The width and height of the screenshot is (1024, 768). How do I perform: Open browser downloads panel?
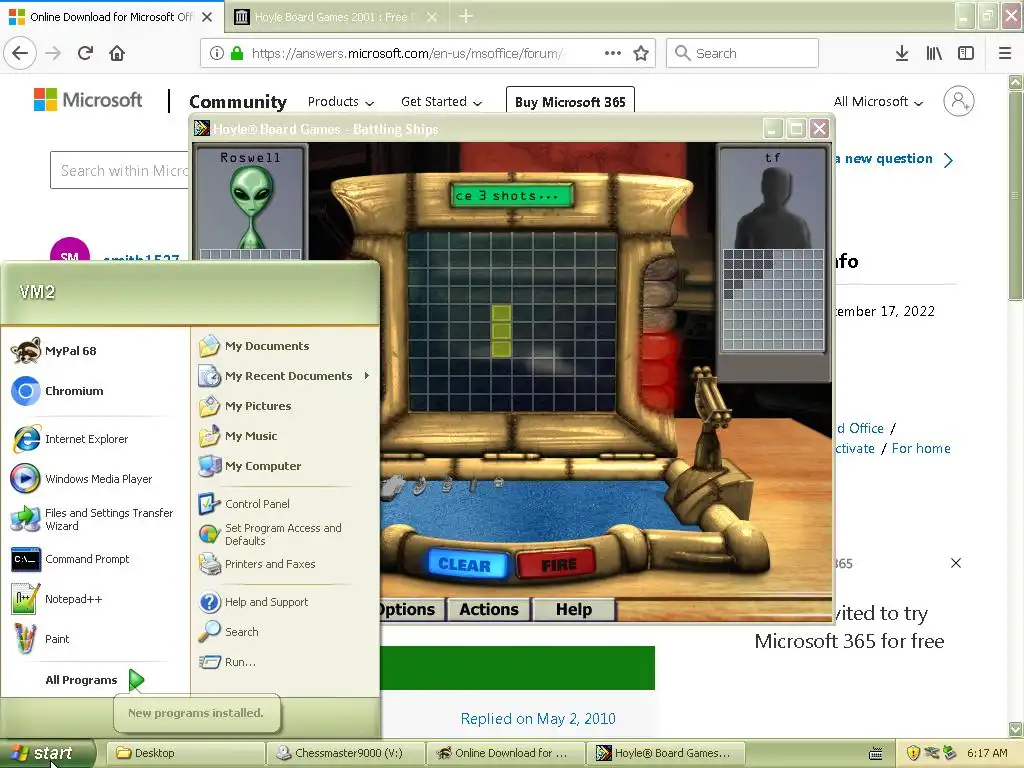902,53
